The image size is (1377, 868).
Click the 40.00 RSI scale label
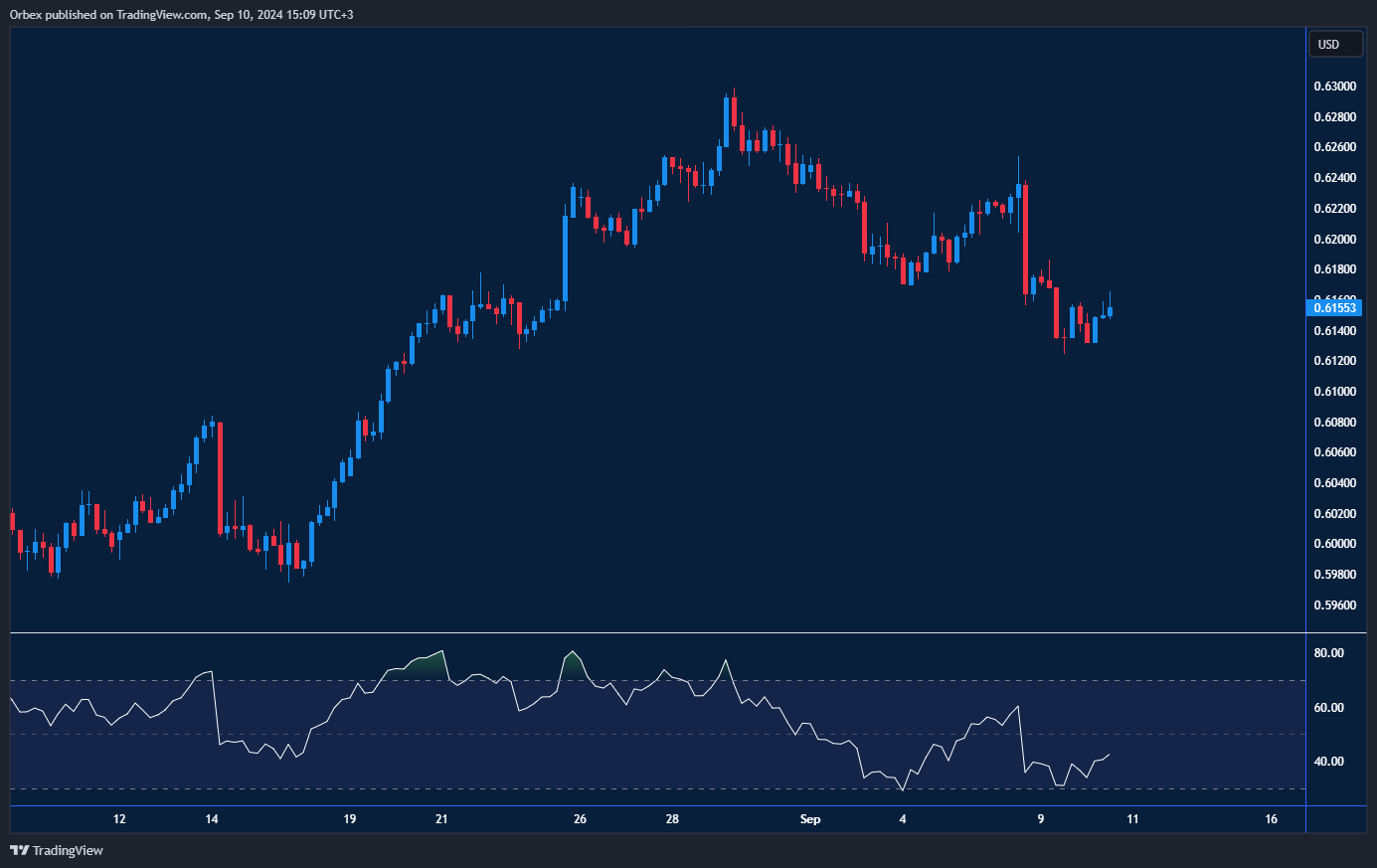(1329, 762)
